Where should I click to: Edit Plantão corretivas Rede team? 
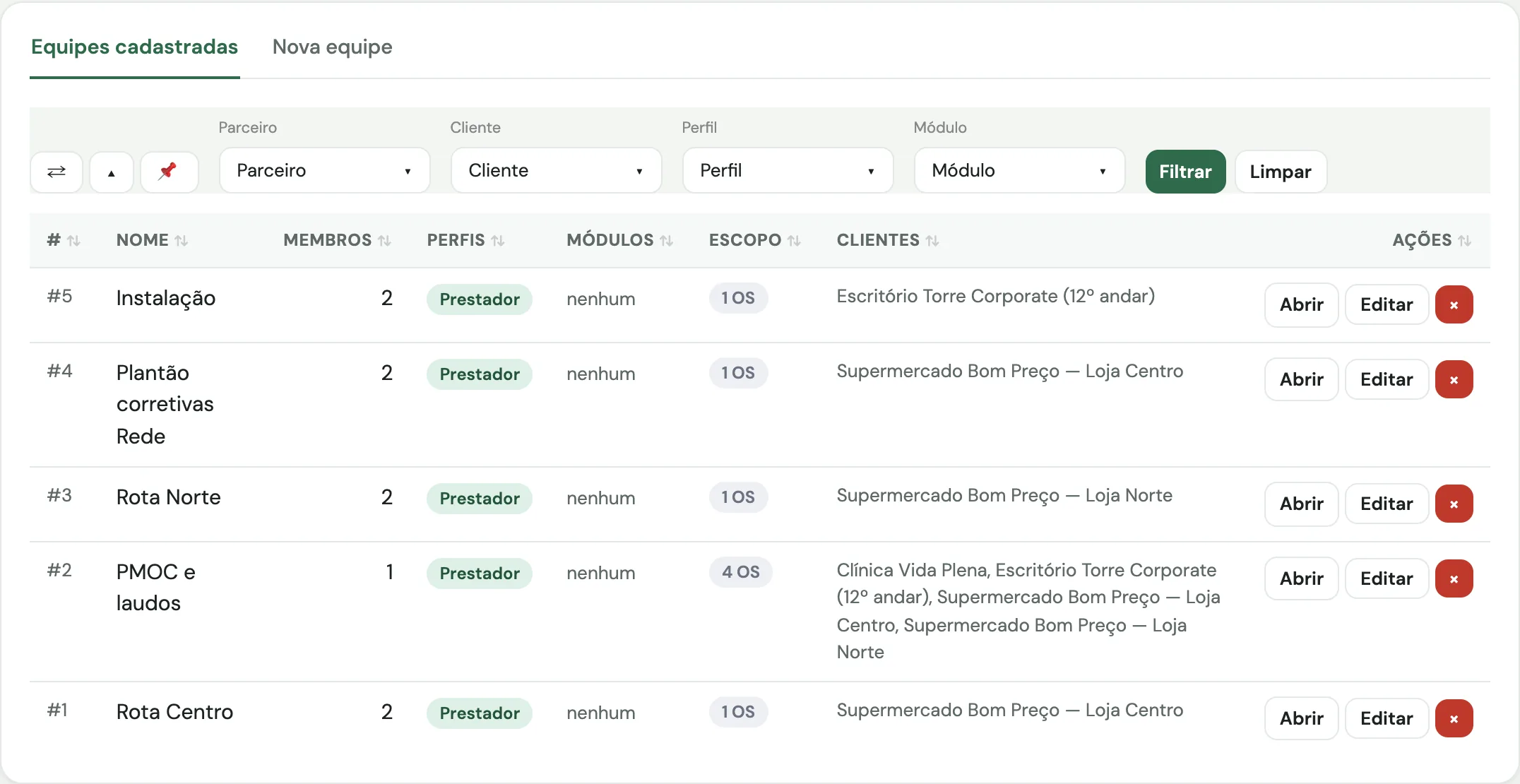[1387, 379]
